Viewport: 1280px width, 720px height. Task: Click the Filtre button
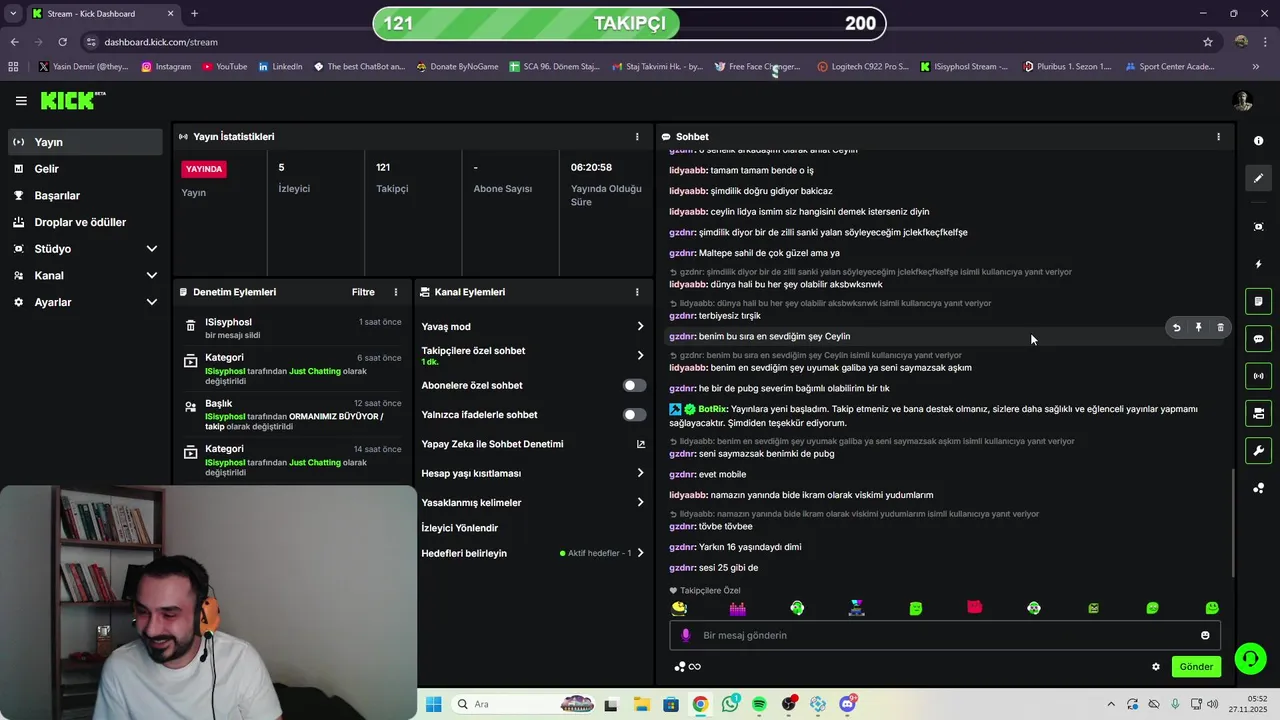coord(363,292)
